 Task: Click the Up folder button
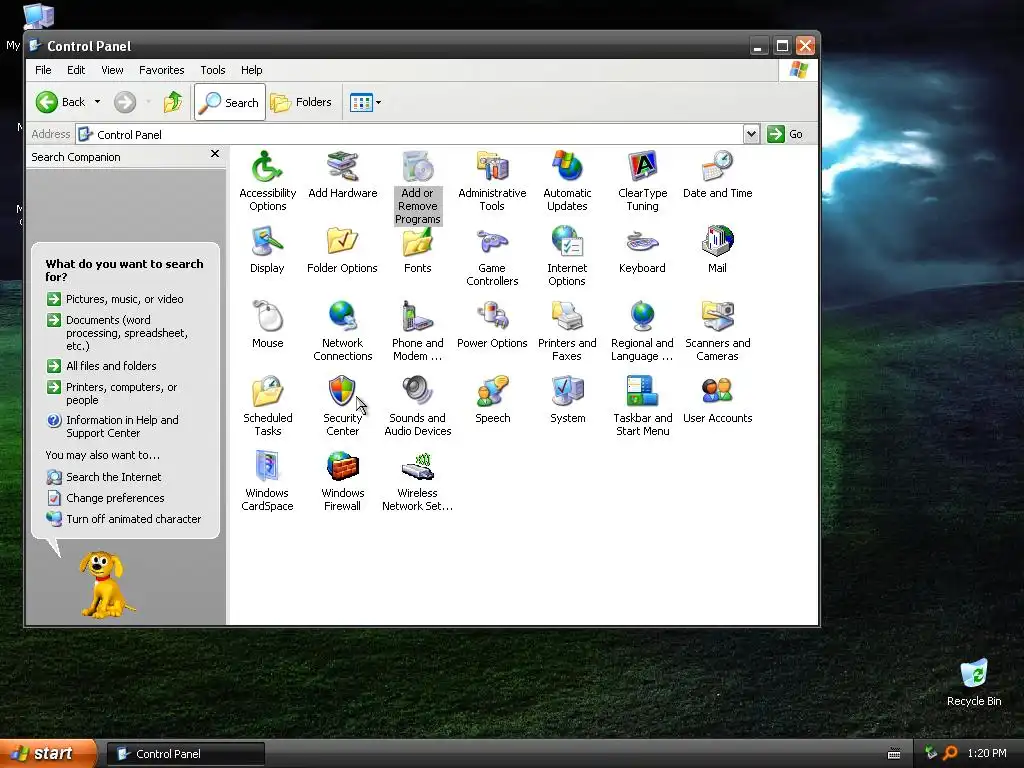173,102
